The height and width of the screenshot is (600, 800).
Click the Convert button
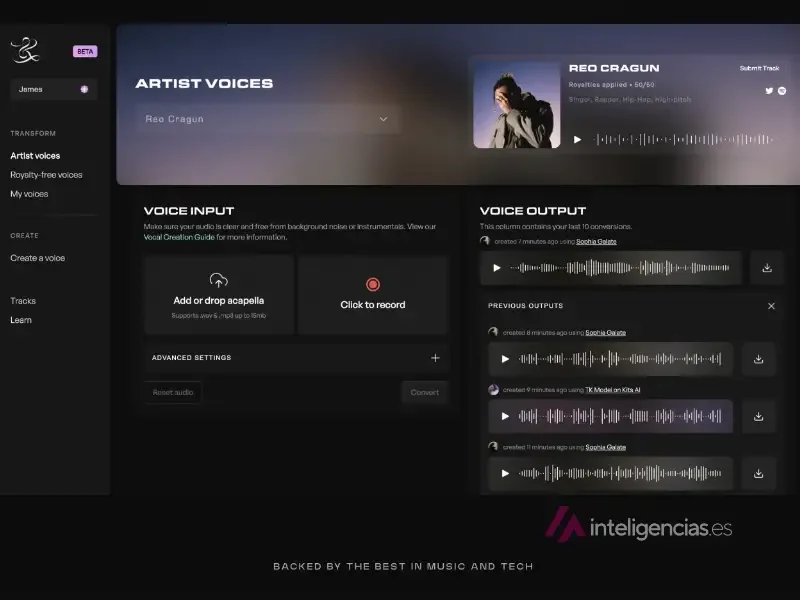point(424,392)
